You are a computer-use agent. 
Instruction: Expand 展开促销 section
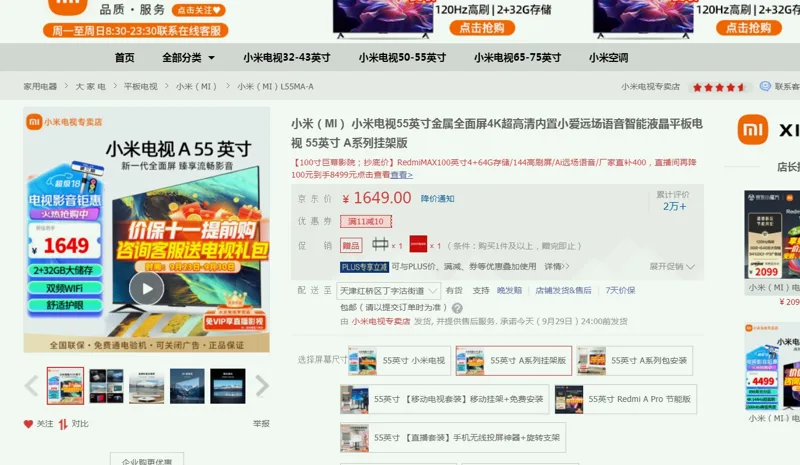tap(672, 266)
